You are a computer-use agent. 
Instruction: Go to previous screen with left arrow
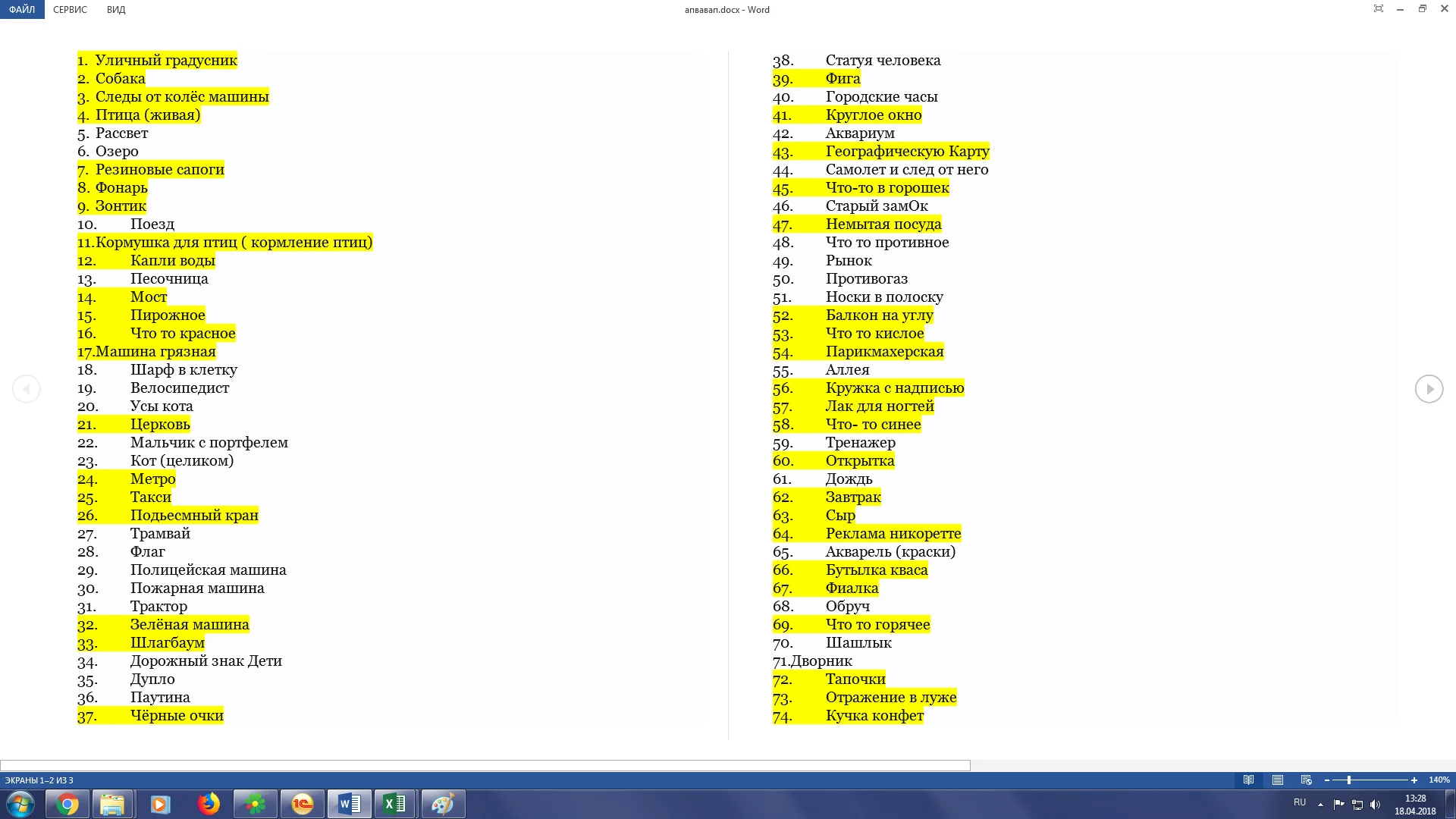27,389
